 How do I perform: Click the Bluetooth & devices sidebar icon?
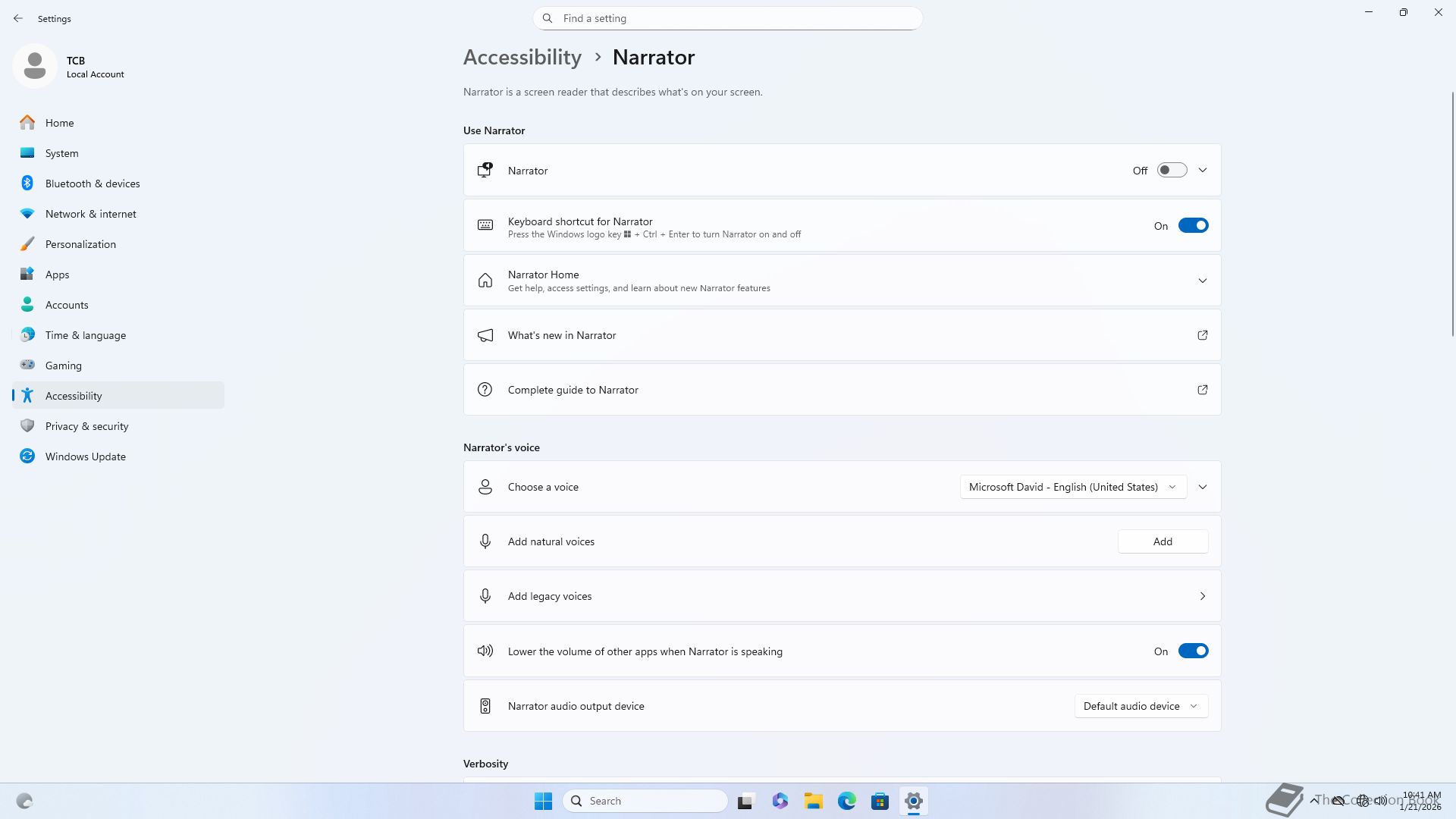tap(27, 184)
